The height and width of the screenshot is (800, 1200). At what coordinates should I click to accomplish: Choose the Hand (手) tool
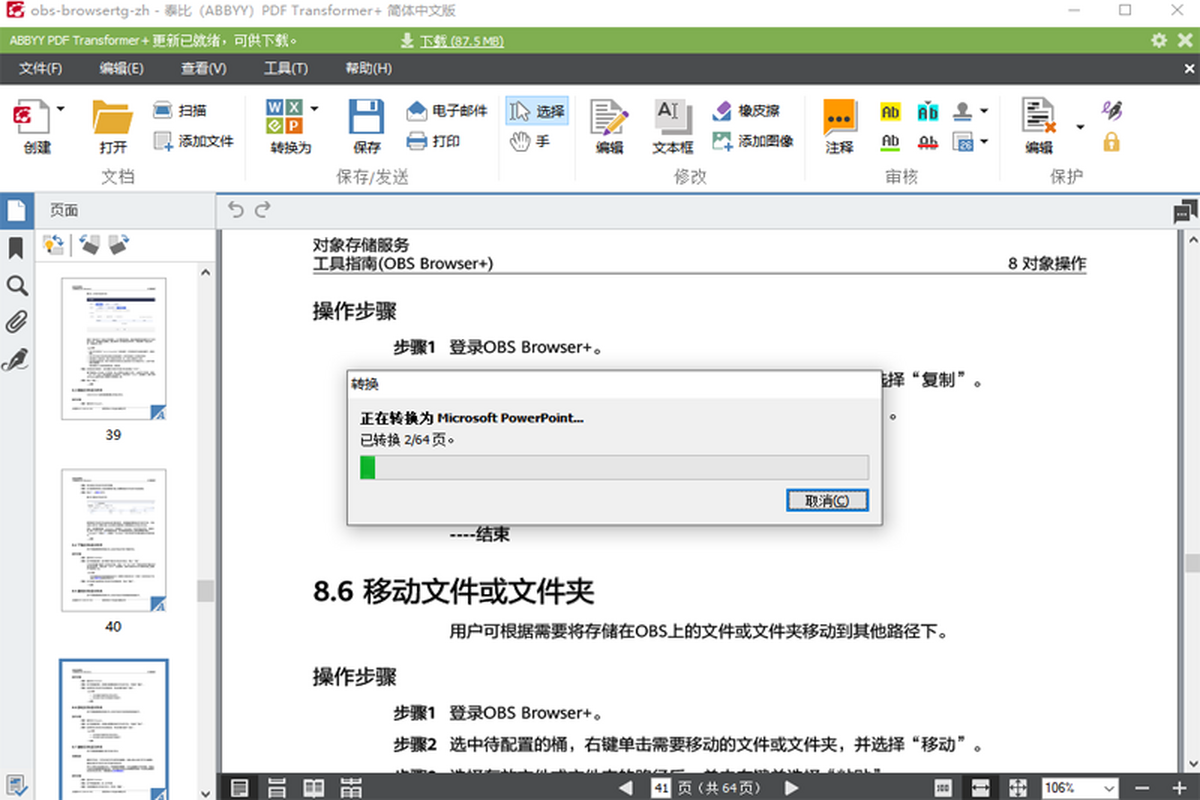[x=520, y=141]
